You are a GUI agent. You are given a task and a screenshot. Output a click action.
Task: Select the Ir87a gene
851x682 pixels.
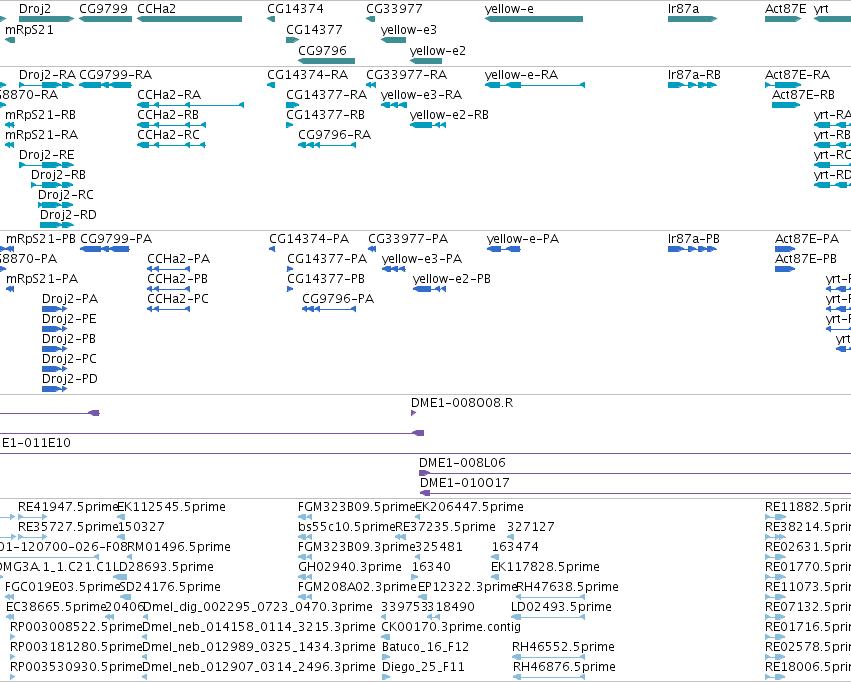(x=692, y=19)
